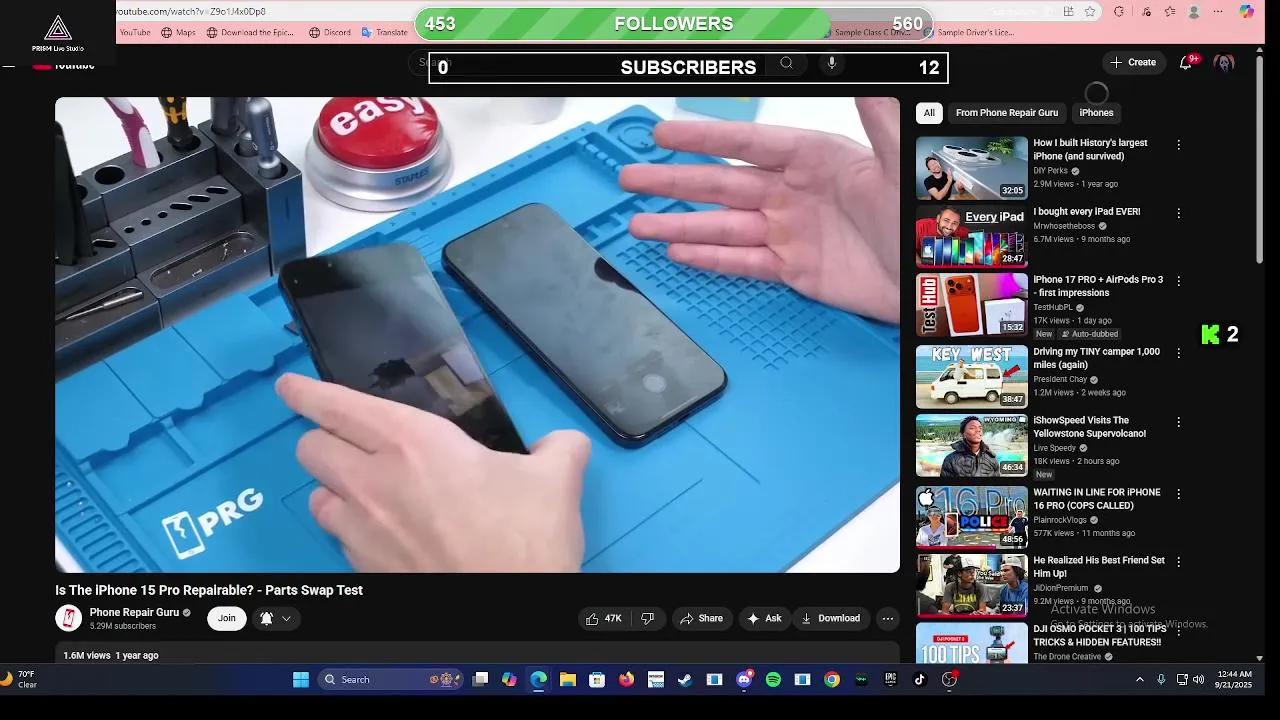
Task: Expand the subscription notification bell dropdown
Action: [275, 618]
